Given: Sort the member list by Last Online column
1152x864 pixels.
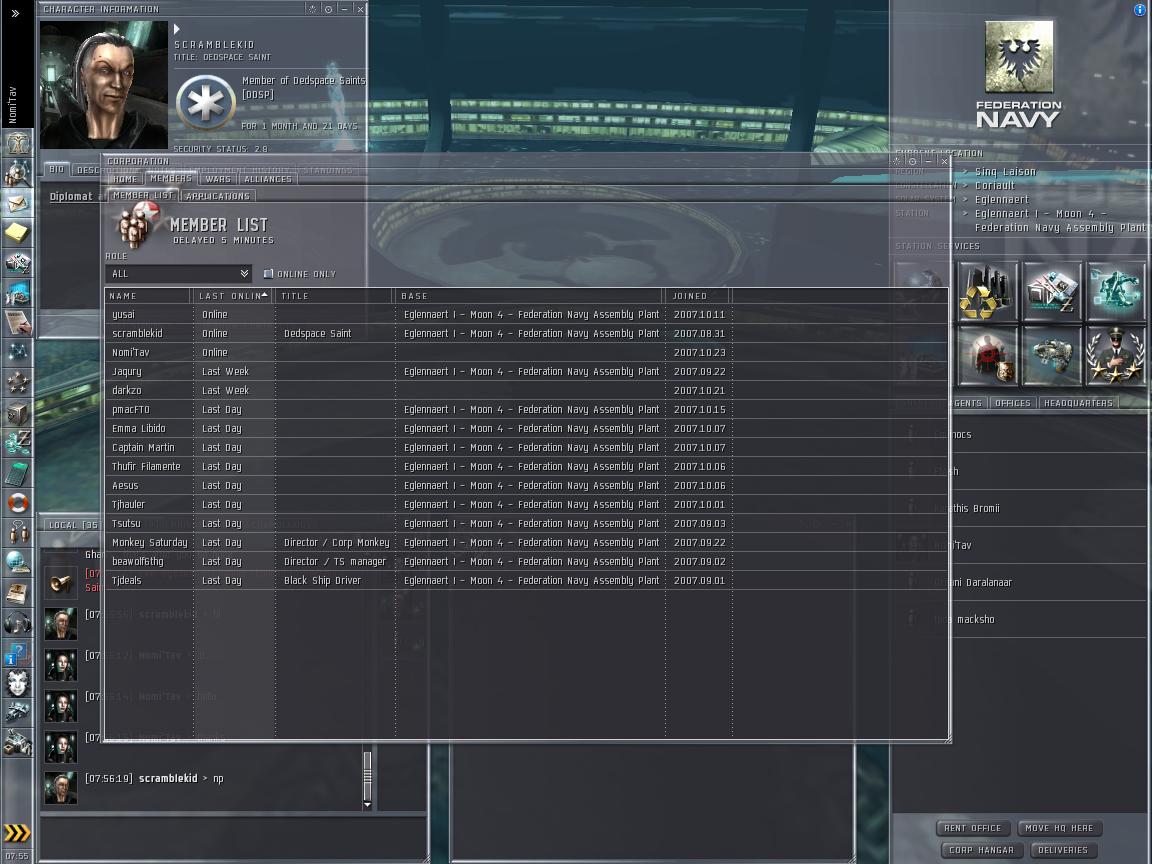Looking at the screenshot, I should 233,295.
